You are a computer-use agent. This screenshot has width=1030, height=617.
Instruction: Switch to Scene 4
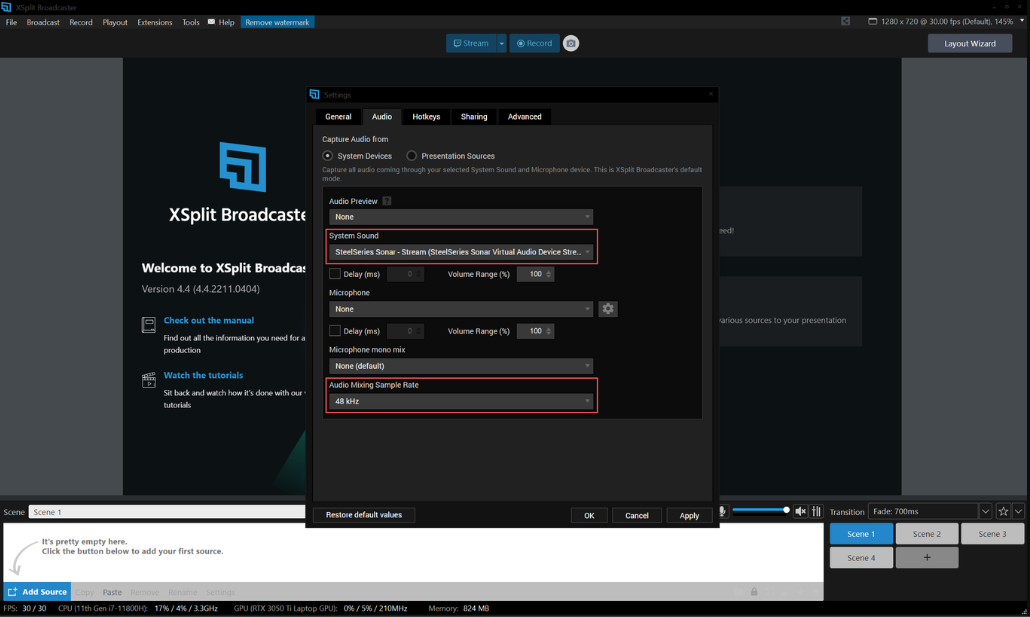(x=861, y=557)
